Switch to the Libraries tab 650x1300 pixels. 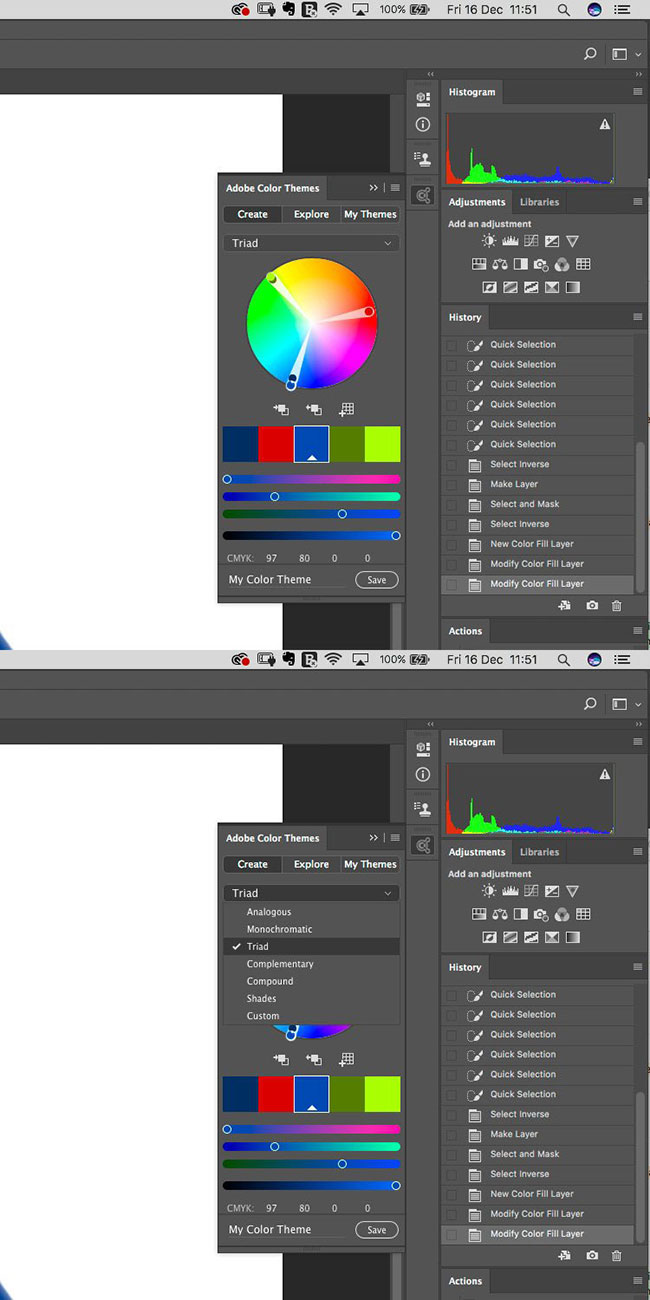pyautogui.click(x=539, y=202)
